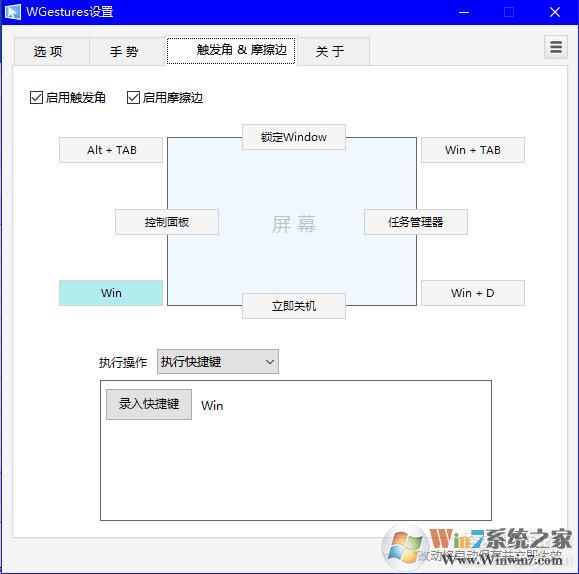Screen dimensions: 579x574
Task: Click the 立即关机 bottom edge button
Action: 294,306
